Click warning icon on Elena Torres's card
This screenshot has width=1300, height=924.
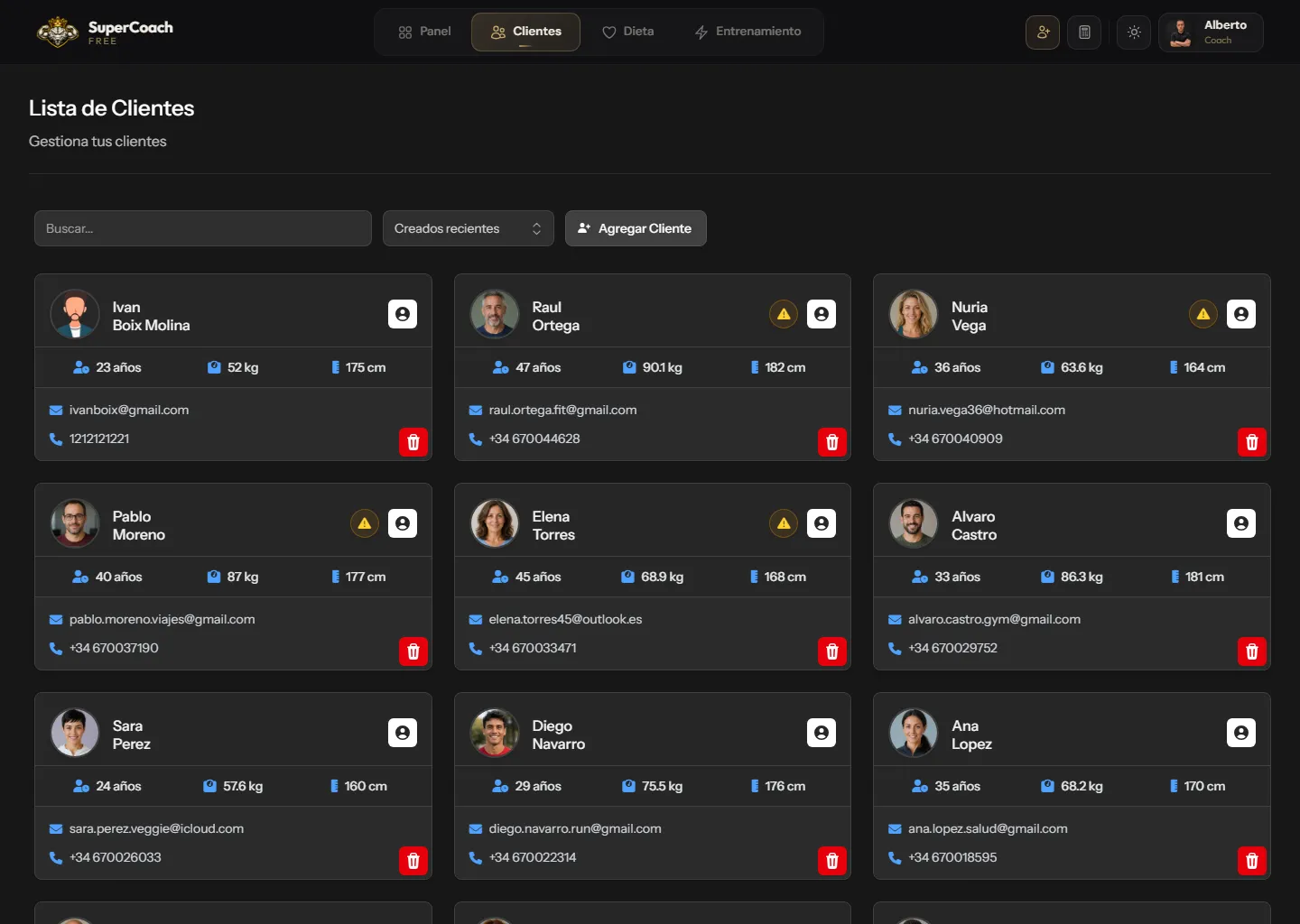(x=784, y=523)
